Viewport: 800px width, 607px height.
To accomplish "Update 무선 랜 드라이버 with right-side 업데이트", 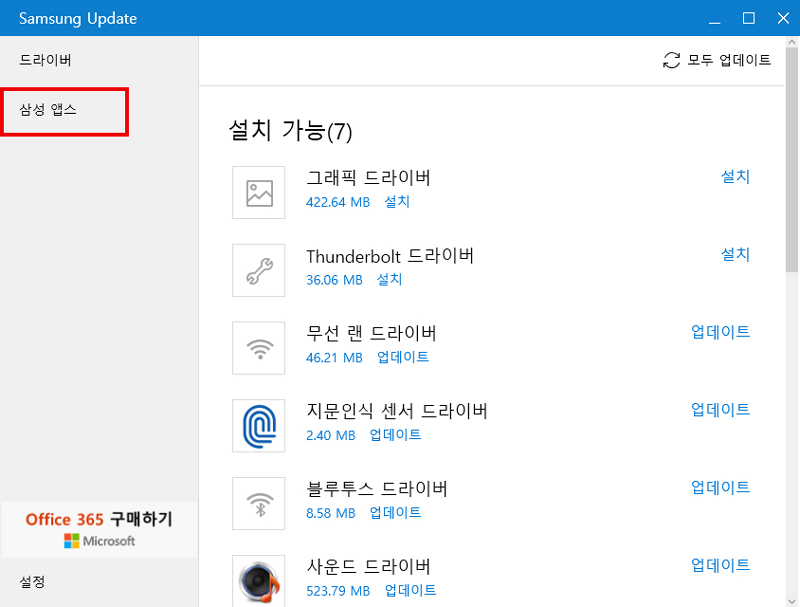I will (x=720, y=332).
